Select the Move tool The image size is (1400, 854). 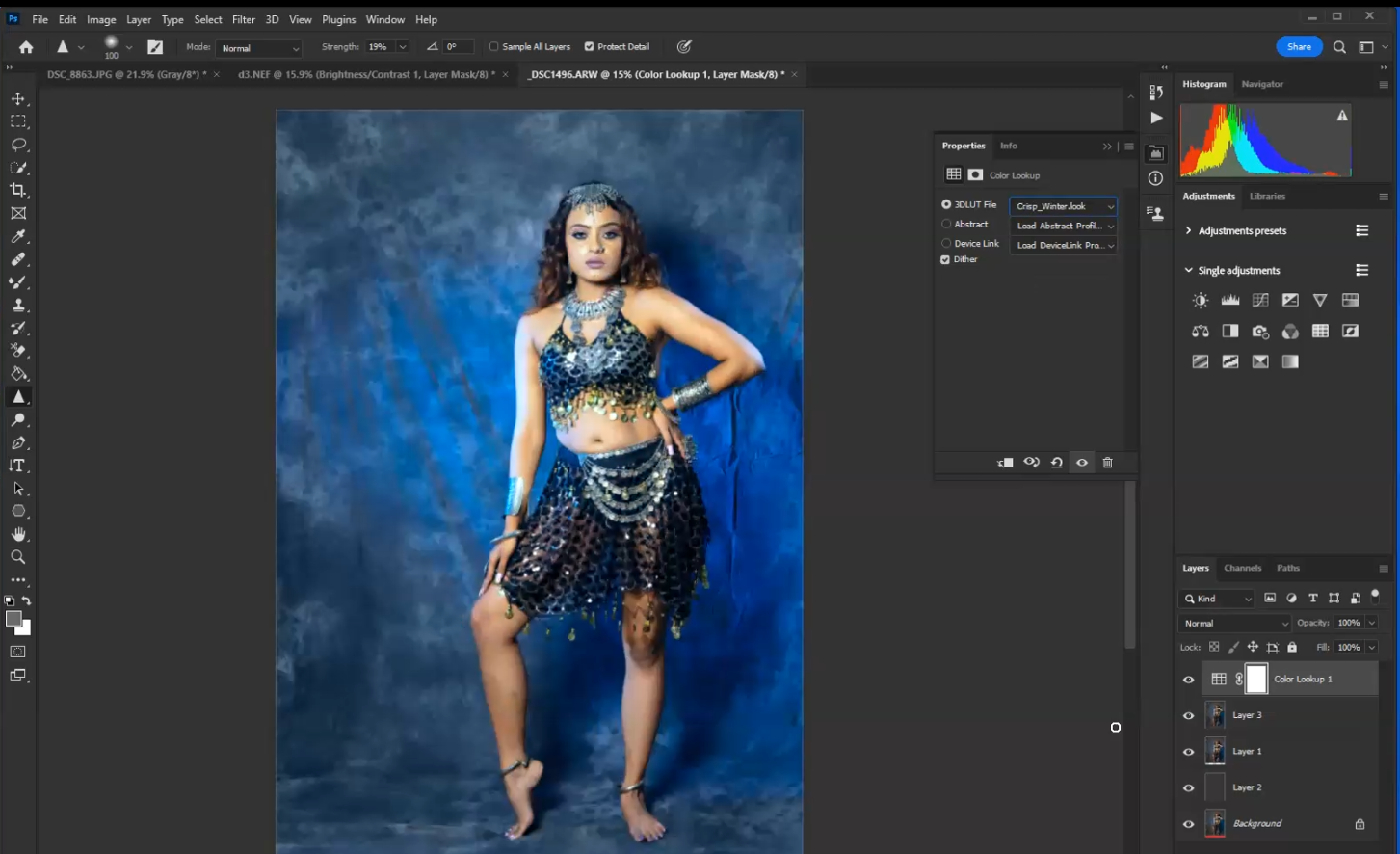point(18,99)
